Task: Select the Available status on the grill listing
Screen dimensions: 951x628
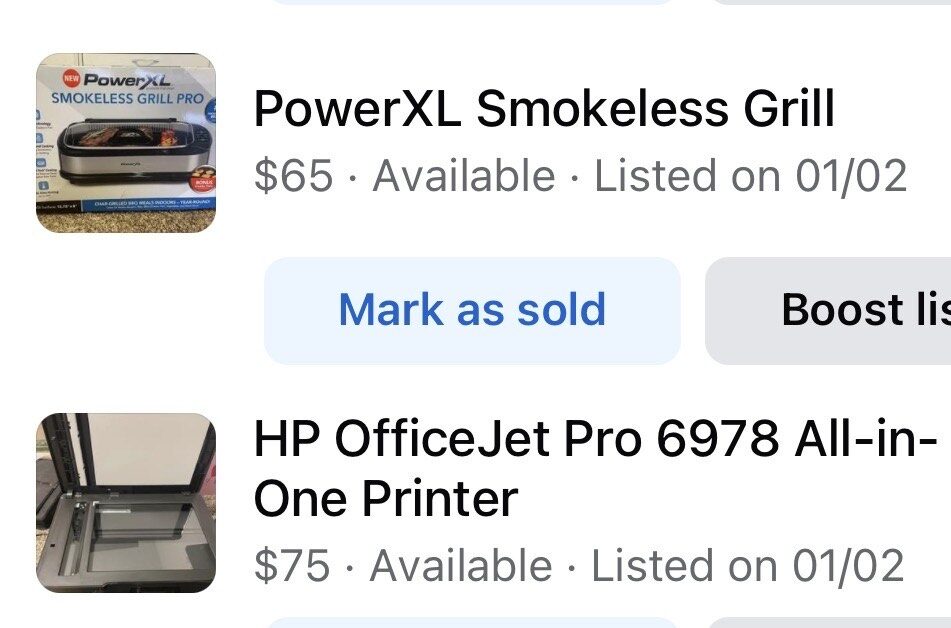Action: pyautogui.click(x=464, y=176)
